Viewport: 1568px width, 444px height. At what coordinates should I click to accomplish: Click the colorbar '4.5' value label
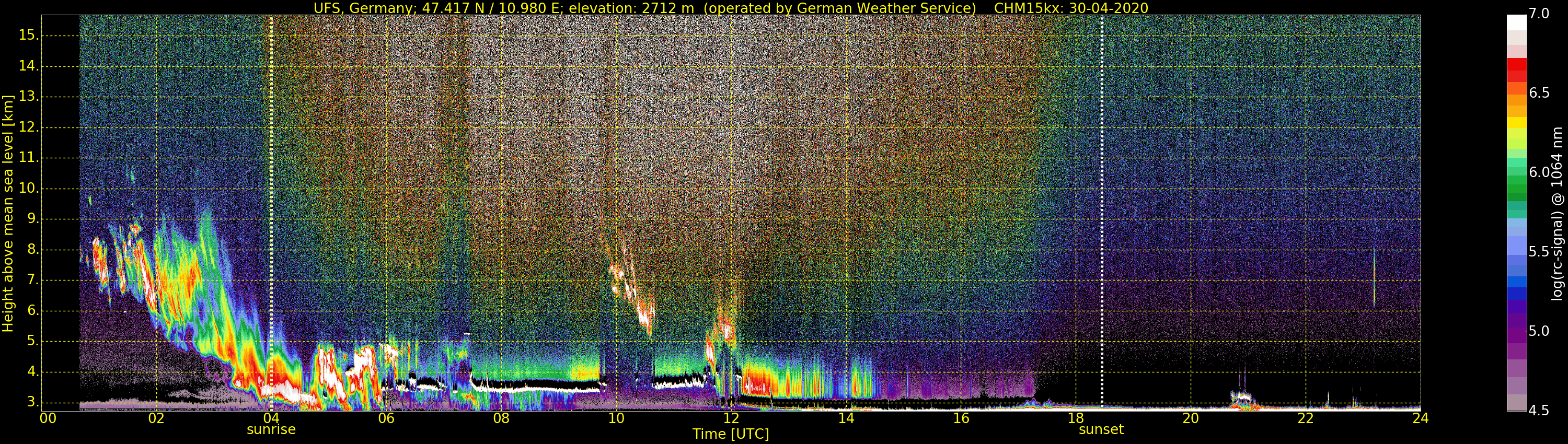1539,411
